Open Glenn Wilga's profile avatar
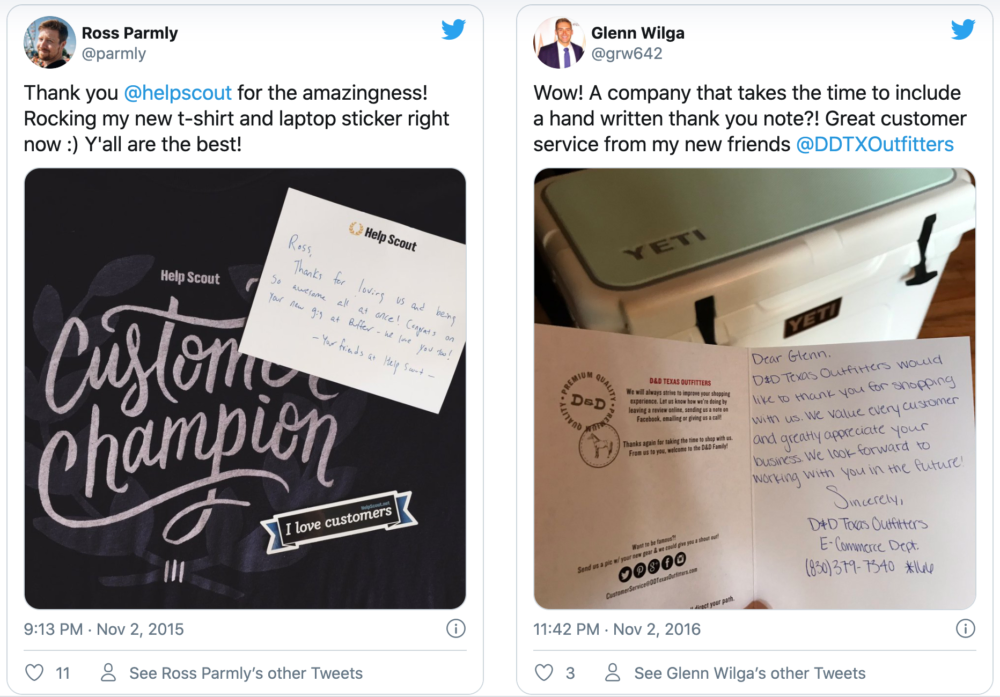 pos(559,42)
